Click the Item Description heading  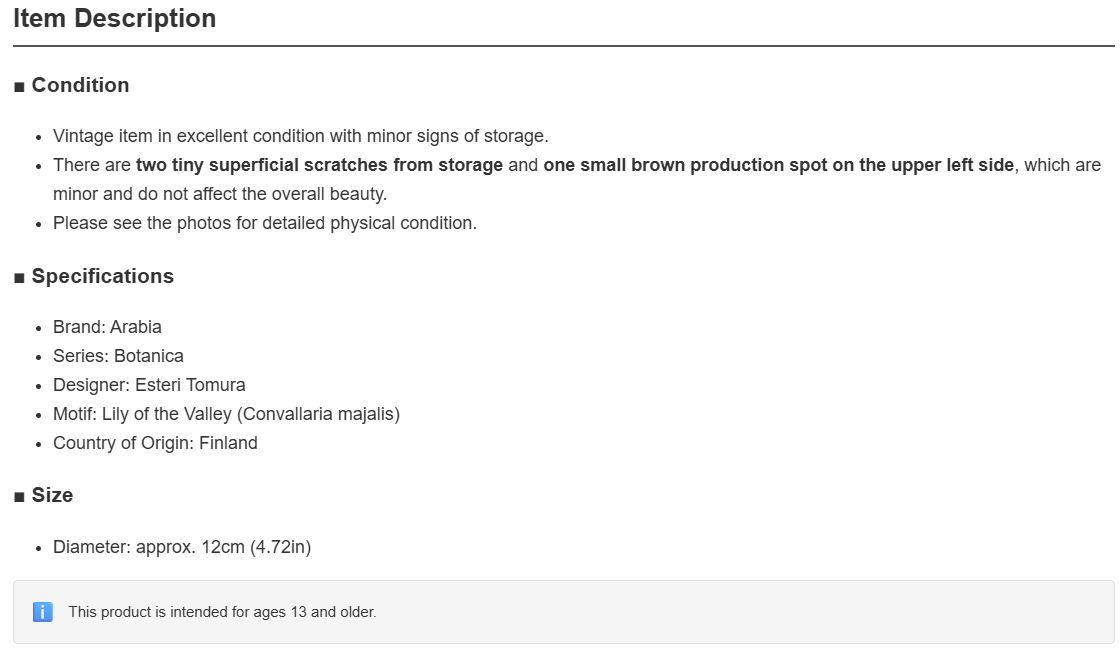[x=114, y=19]
